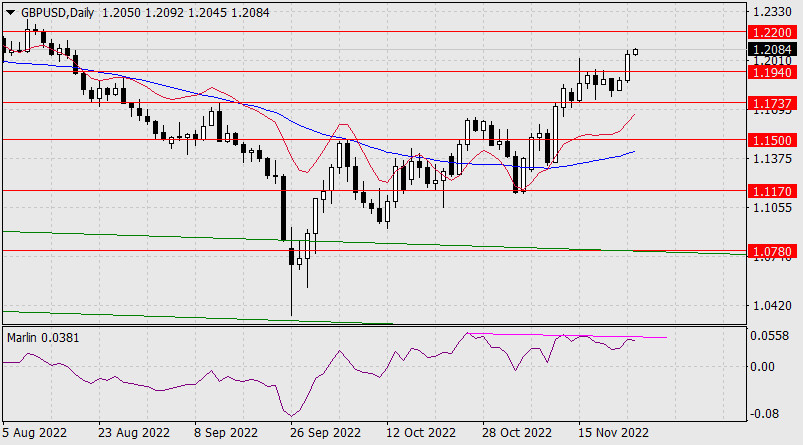Viewport: 803px width, 445px height.
Task: Click the 12 Oct 2022 date label
Action: [421, 433]
